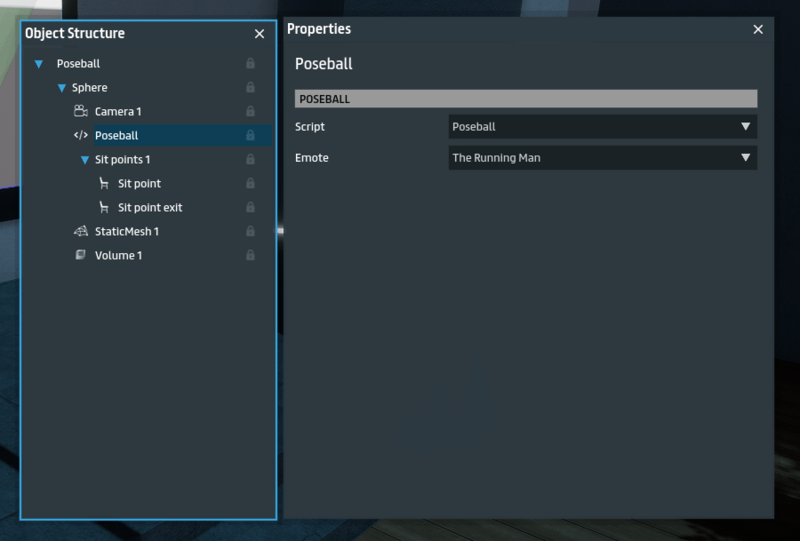Viewport: 800px width, 541px height.
Task: Click the script icon beside Poseball
Action: tap(81, 135)
